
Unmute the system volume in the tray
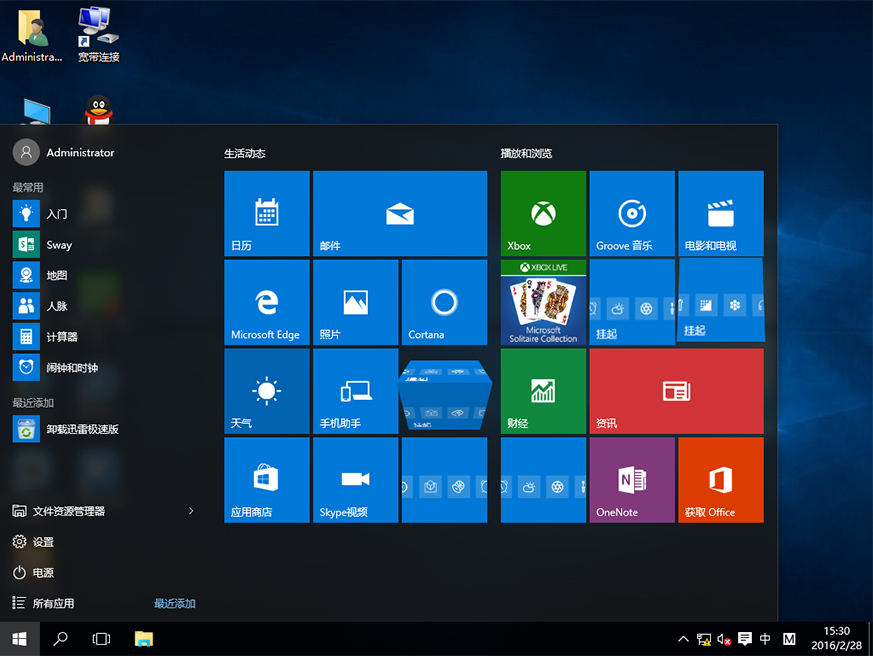pos(722,638)
